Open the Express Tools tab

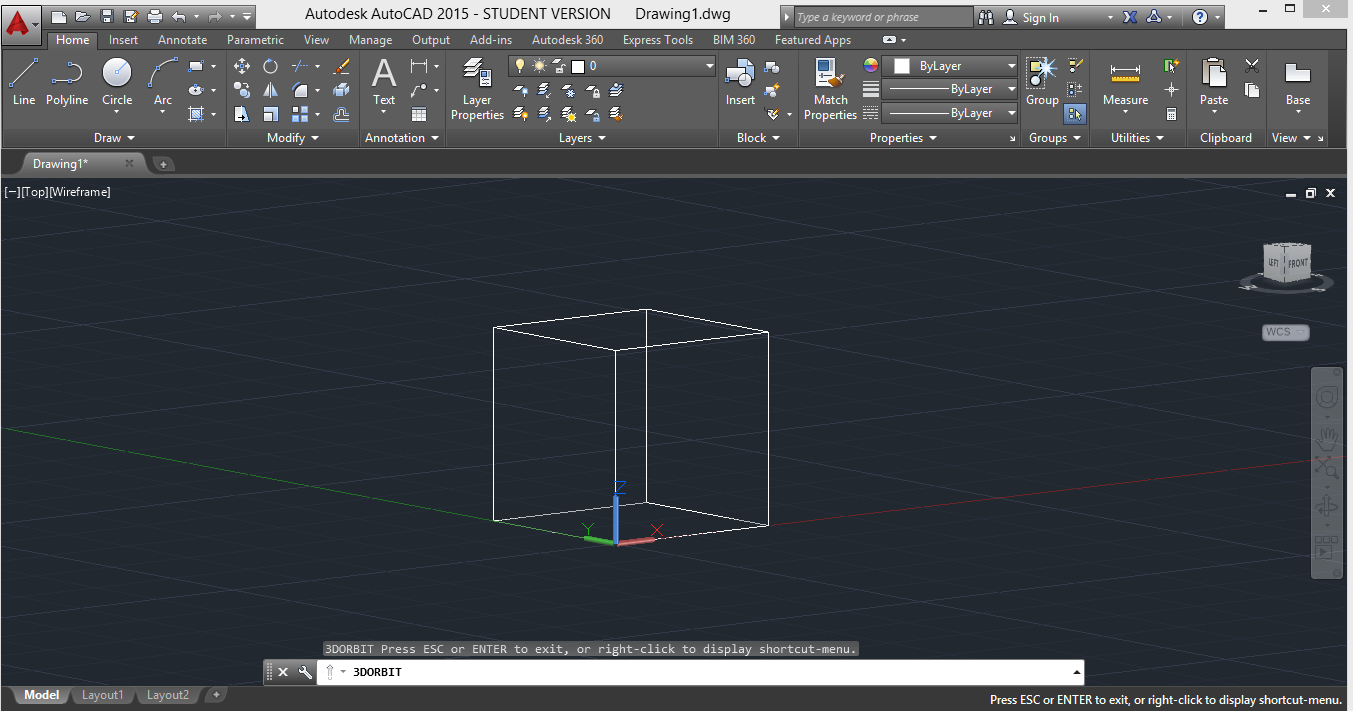click(x=658, y=40)
